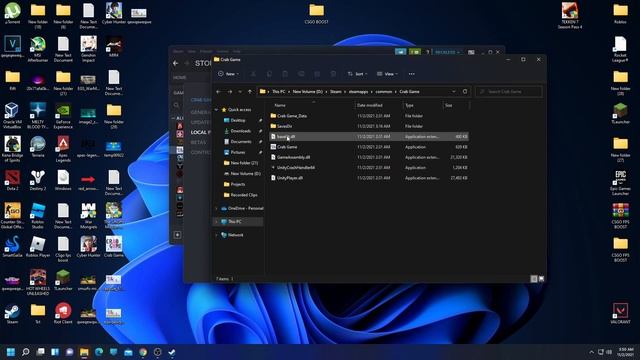Open the Sort dropdown in Explorer
This screenshot has width=640, height=360.
point(357,74)
